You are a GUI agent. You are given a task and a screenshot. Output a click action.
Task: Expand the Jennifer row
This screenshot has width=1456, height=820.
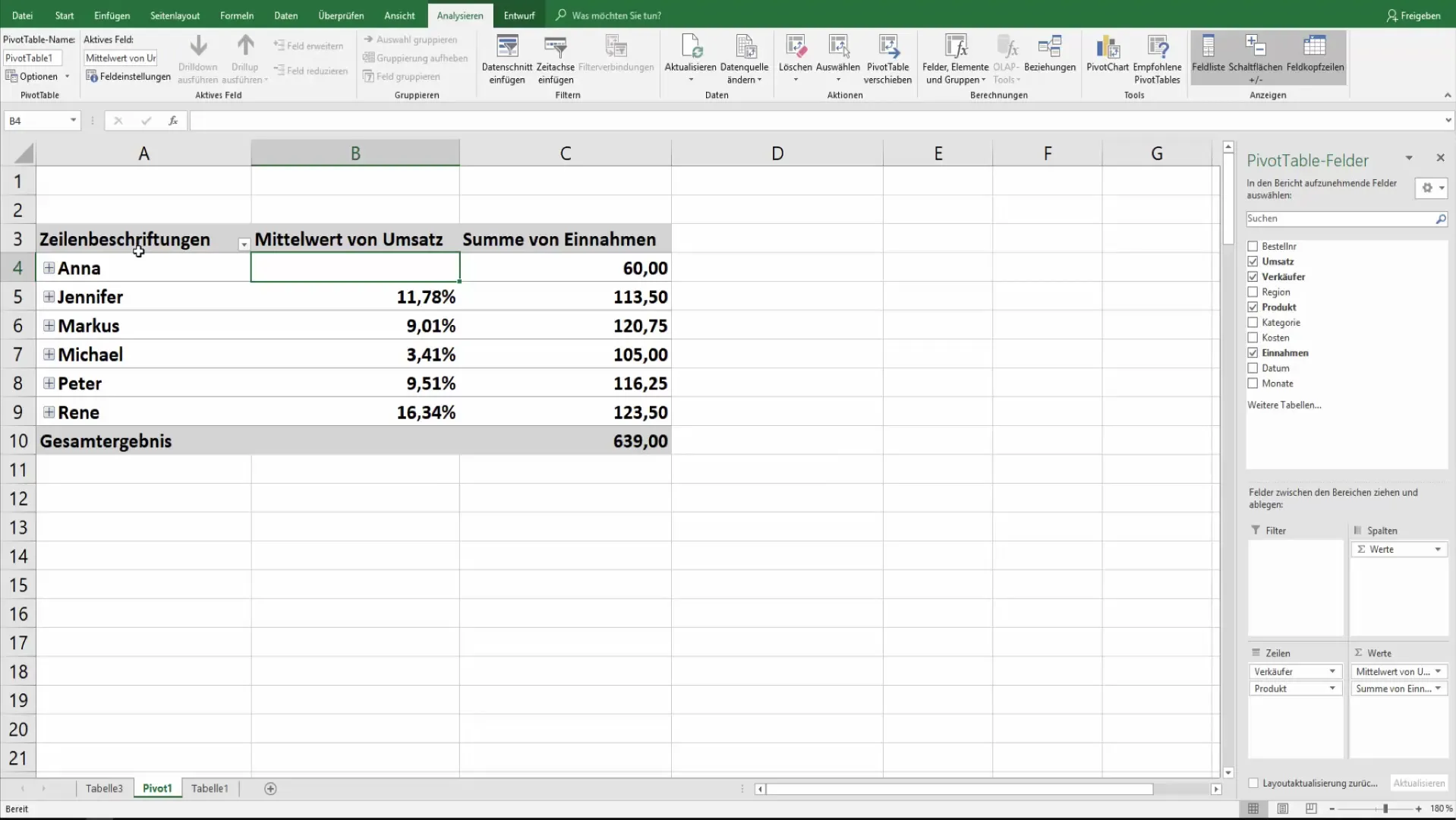[x=49, y=297]
